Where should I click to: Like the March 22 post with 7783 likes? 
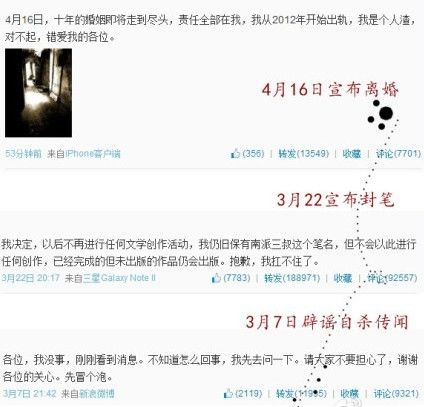pos(231,278)
